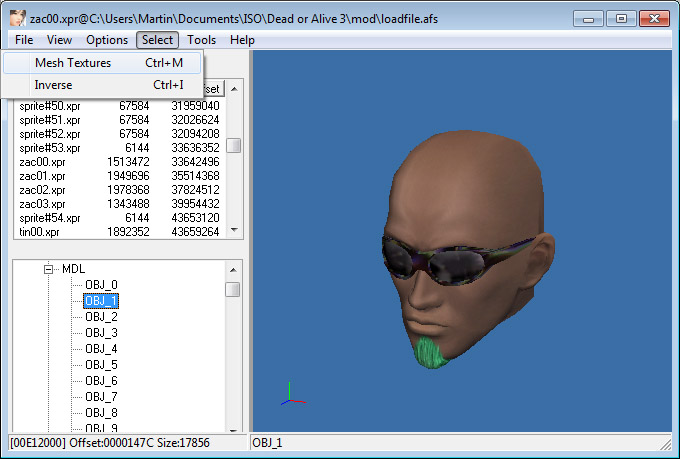
Task: Select OBJ_5 in the tree
Action: [x=101, y=365]
